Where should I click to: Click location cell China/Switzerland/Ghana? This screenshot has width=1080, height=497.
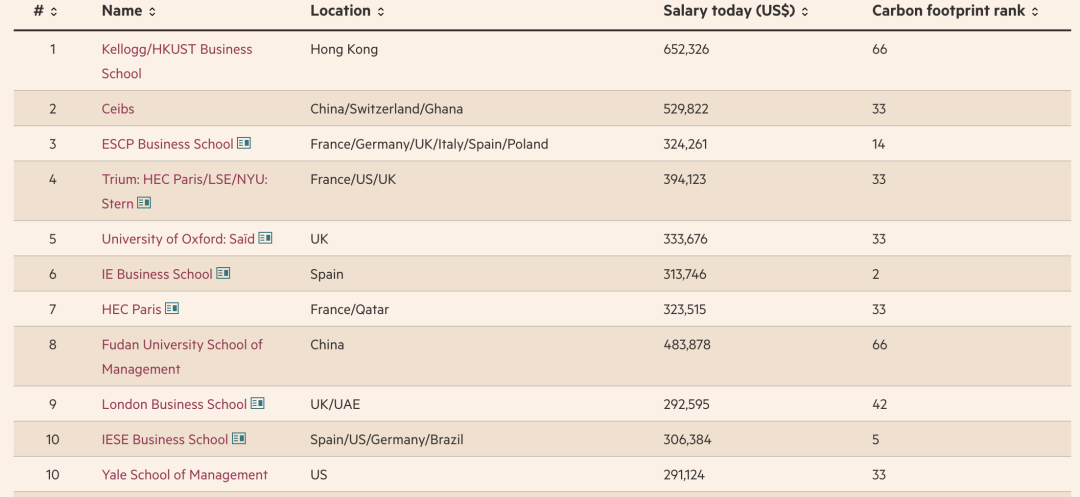[386, 109]
